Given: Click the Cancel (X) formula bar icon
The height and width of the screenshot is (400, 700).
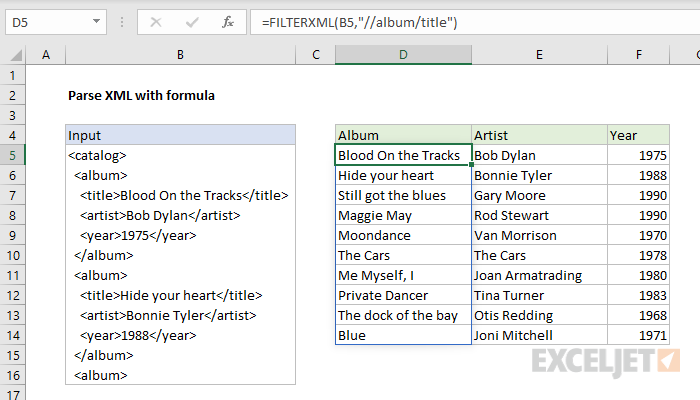Looking at the screenshot, I should [x=156, y=22].
